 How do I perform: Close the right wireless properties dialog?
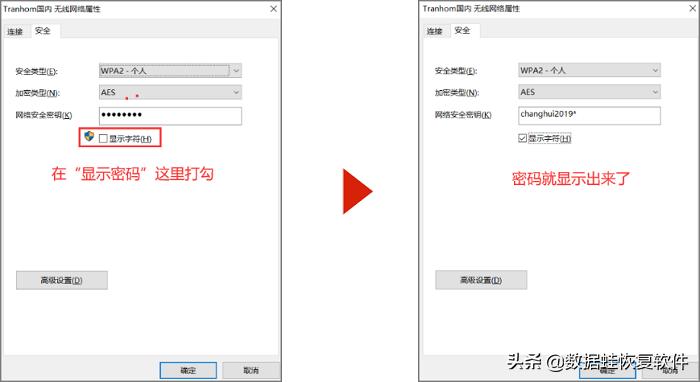coord(692,8)
